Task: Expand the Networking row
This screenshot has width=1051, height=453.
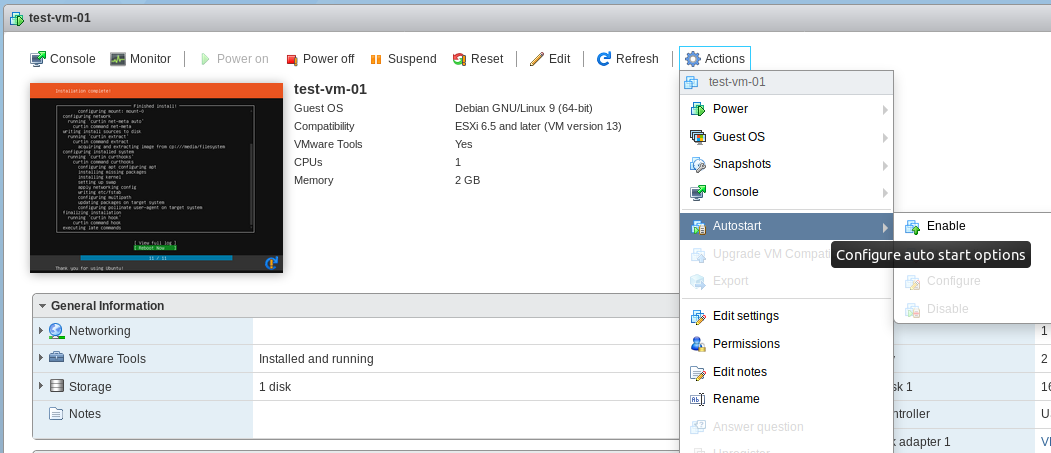Action: tap(41, 331)
